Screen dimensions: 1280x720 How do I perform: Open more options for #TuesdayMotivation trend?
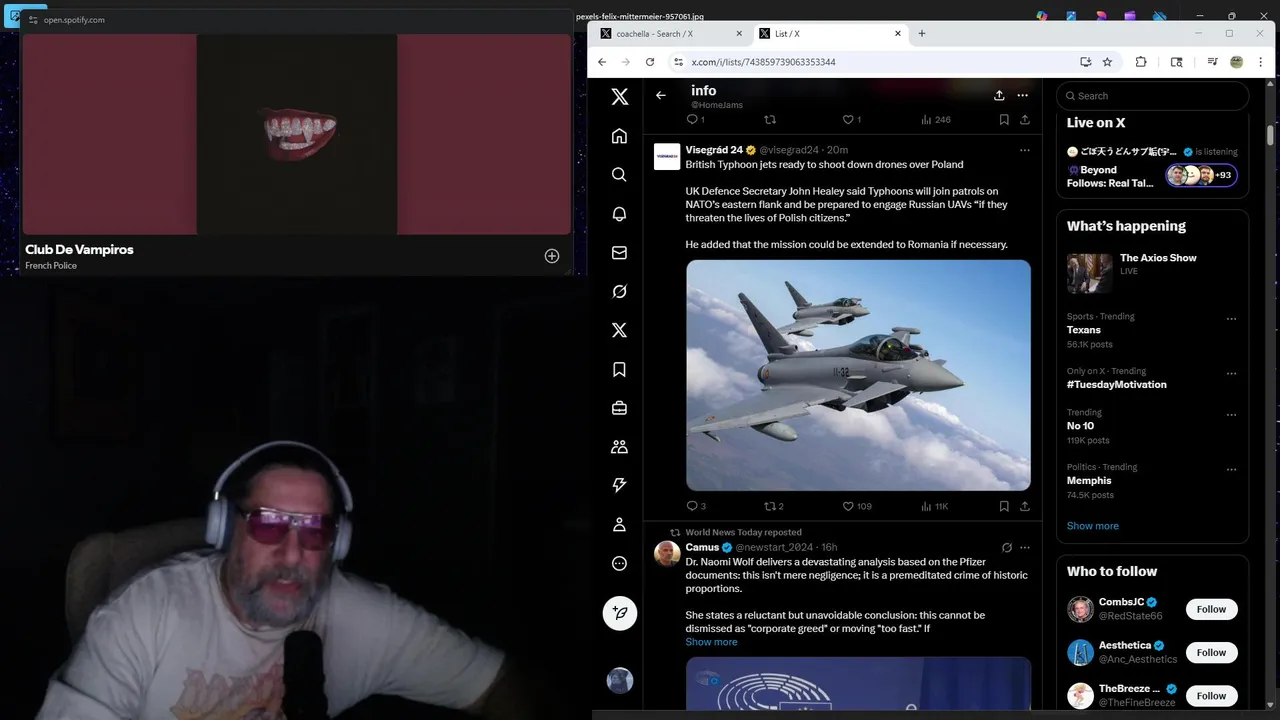click(1231, 374)
